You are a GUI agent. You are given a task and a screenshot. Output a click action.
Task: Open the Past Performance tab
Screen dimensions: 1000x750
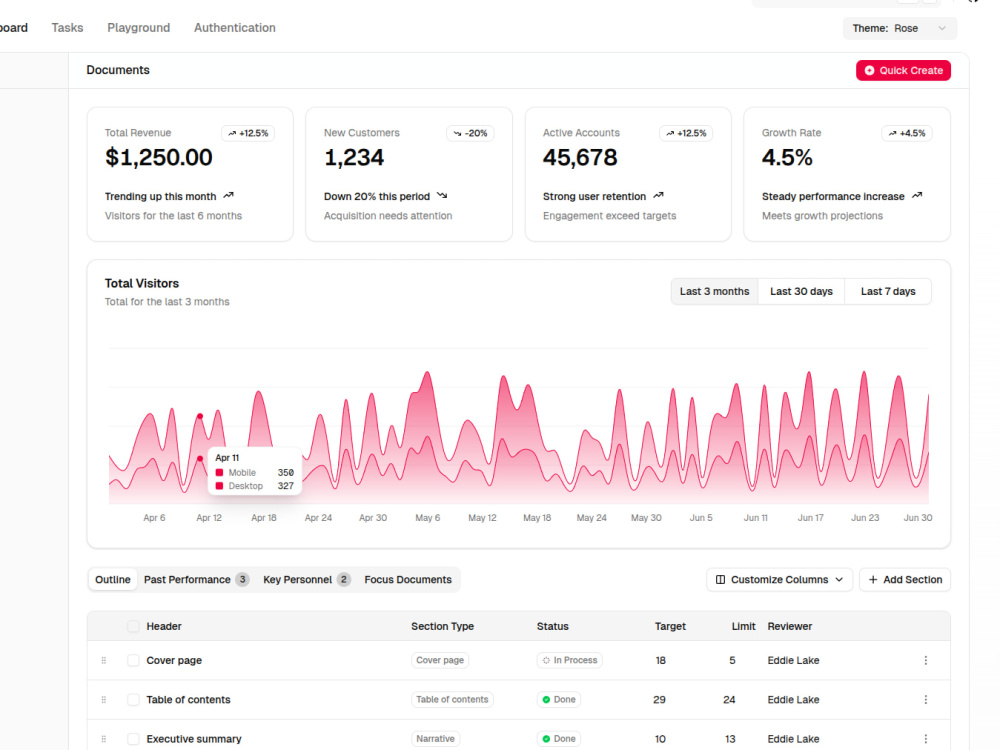click(x=196, y=580)
